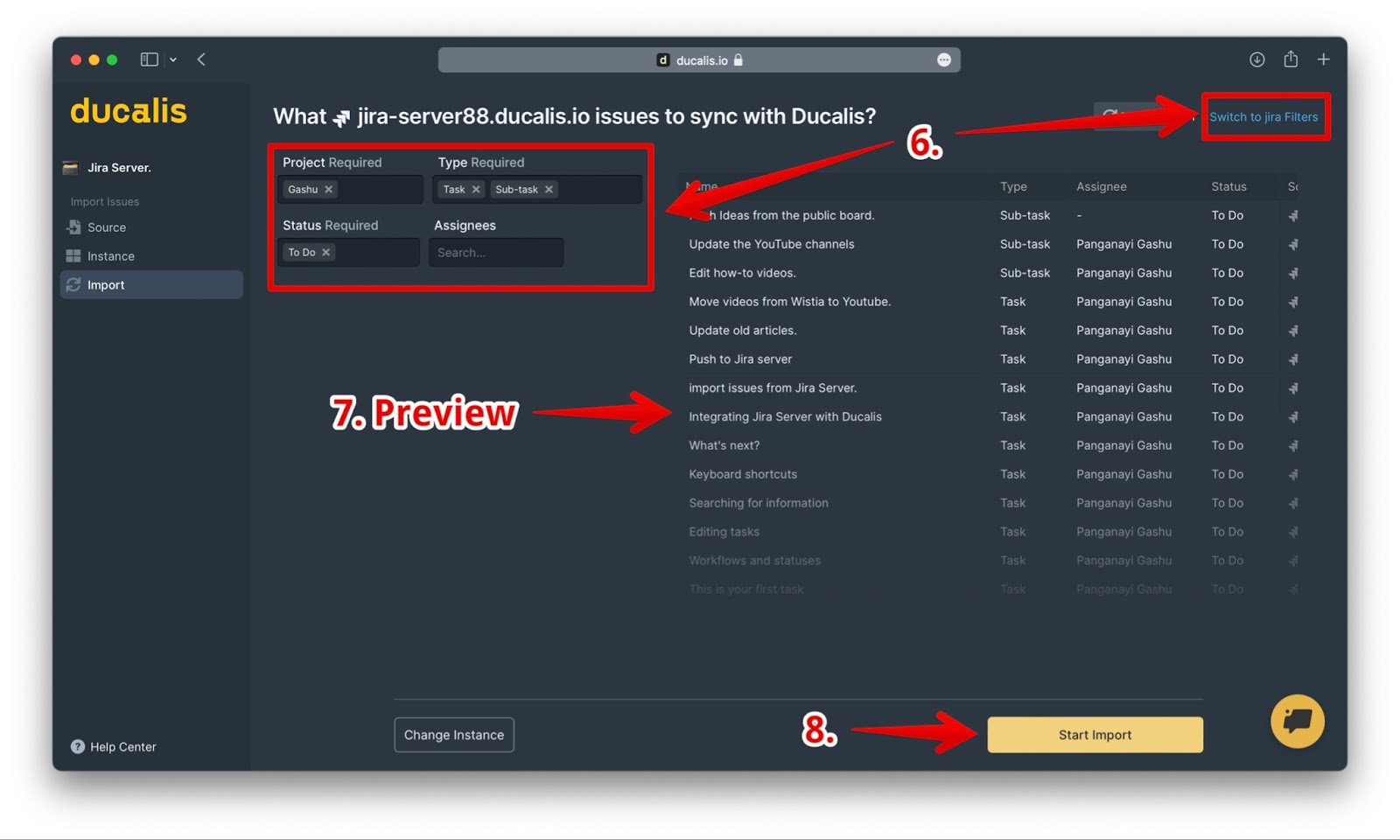Click the ducalis logo
The image size is (1400, 840).
(129, 111)
